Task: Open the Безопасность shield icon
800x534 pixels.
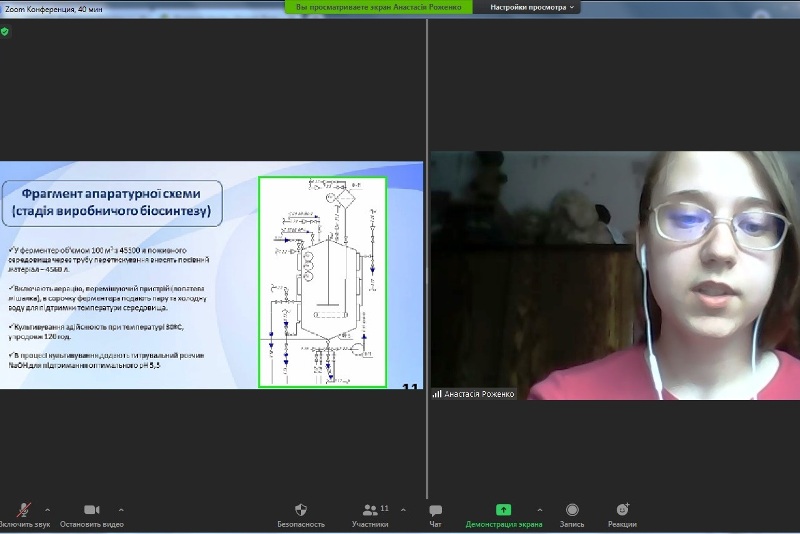Action: 301,510
